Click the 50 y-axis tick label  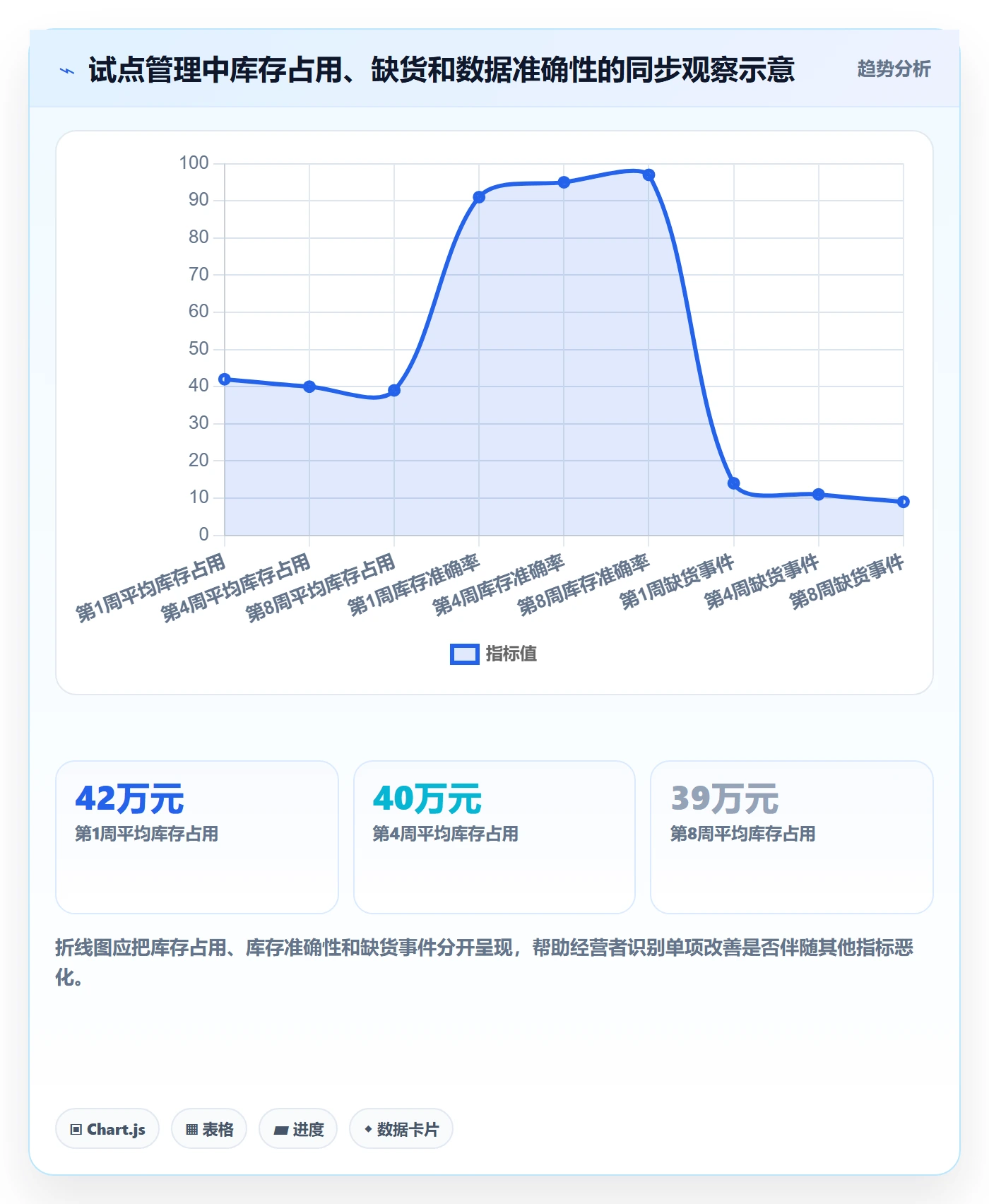tap(199, 349)
